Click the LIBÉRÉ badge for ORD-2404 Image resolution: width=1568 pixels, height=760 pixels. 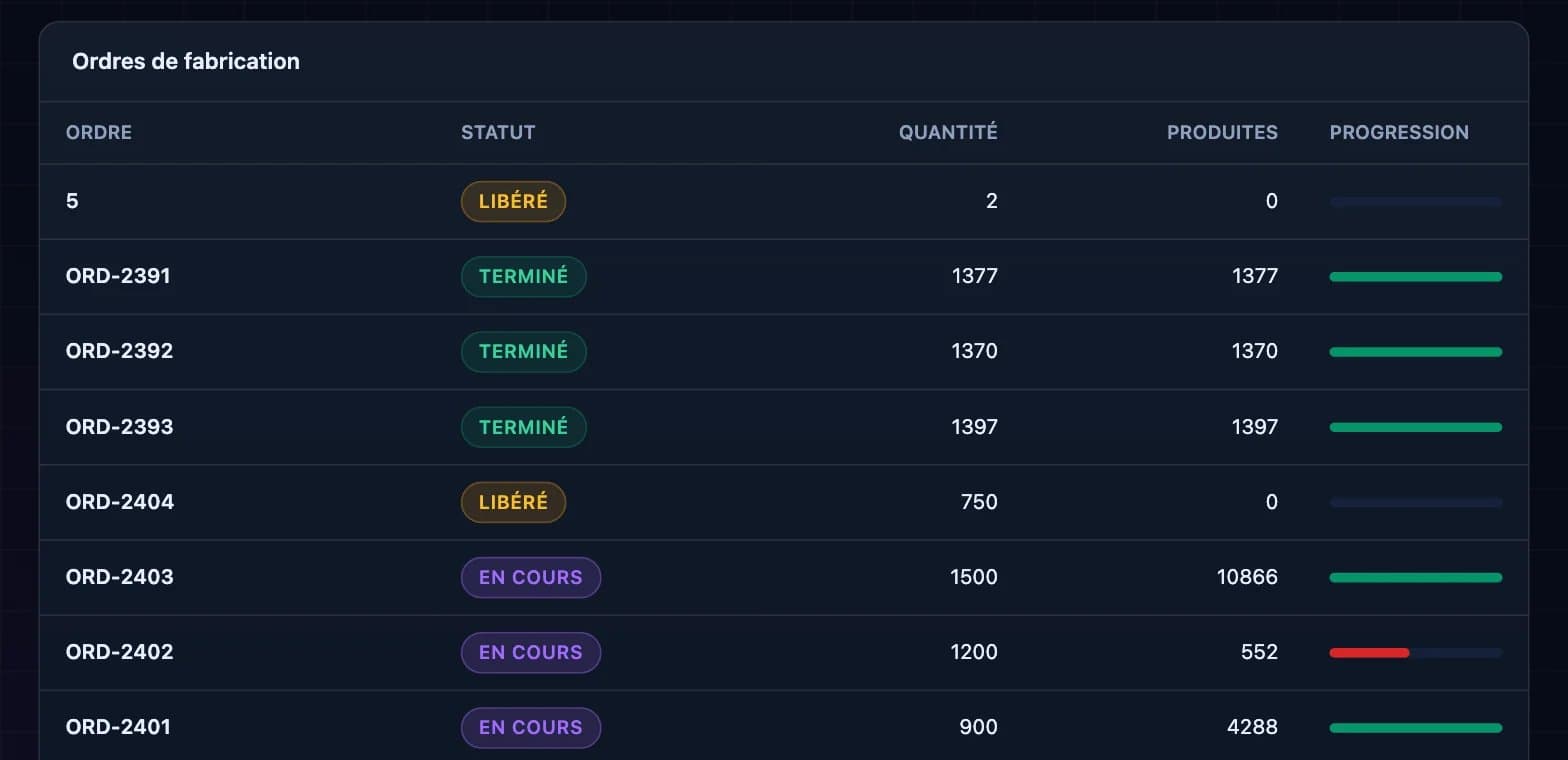(x=513, y=502)
